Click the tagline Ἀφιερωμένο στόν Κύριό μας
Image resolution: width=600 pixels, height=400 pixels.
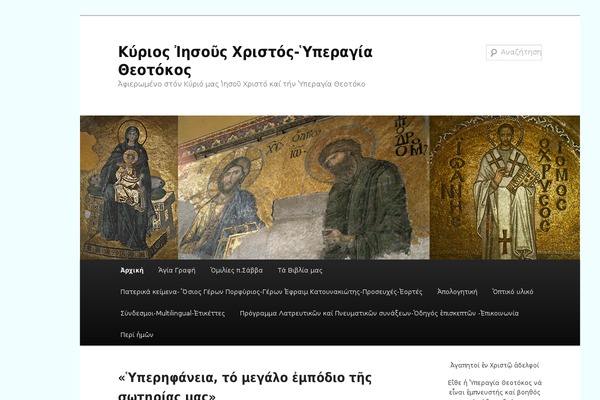241,84
